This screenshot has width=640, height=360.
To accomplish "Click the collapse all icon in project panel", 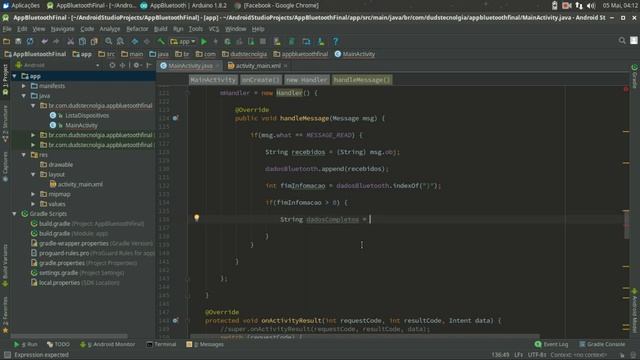I will pos(122,65).
